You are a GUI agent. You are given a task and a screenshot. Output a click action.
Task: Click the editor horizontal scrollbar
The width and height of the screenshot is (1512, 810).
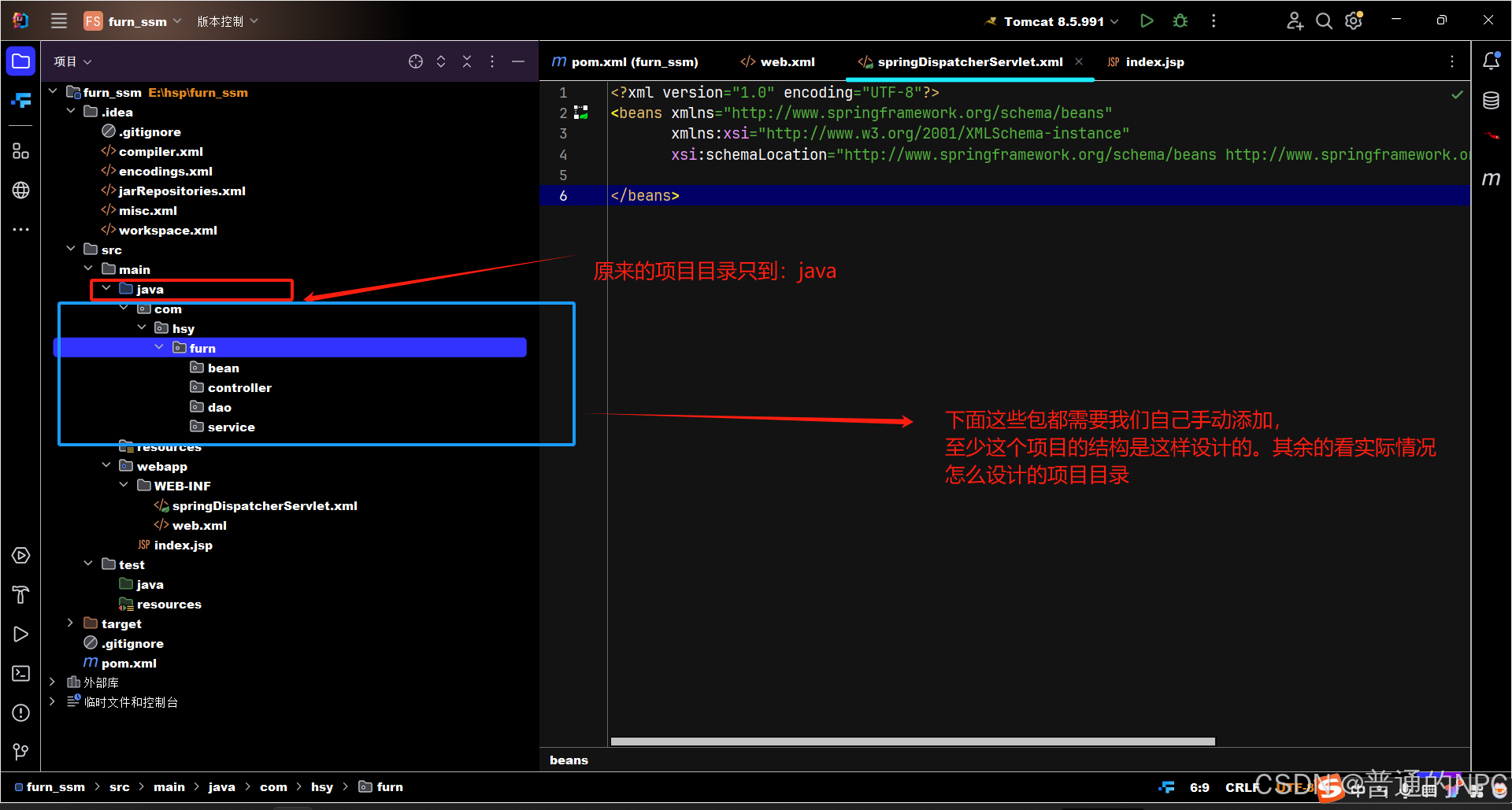913,742
